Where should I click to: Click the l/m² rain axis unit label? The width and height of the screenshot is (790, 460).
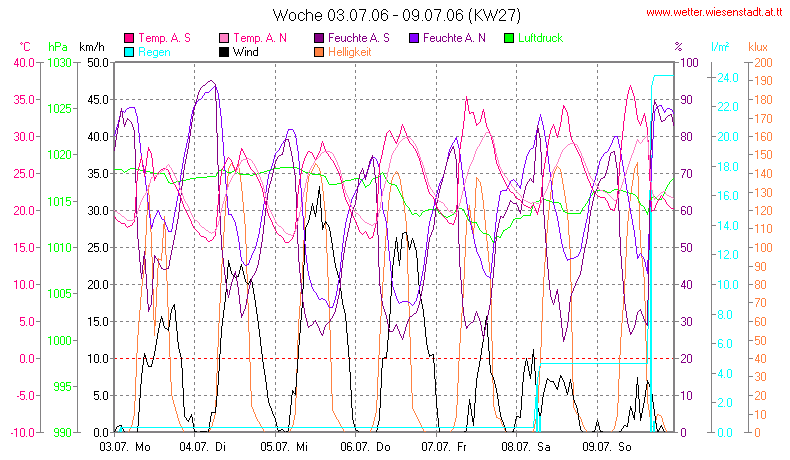click(x=720, y=47)
